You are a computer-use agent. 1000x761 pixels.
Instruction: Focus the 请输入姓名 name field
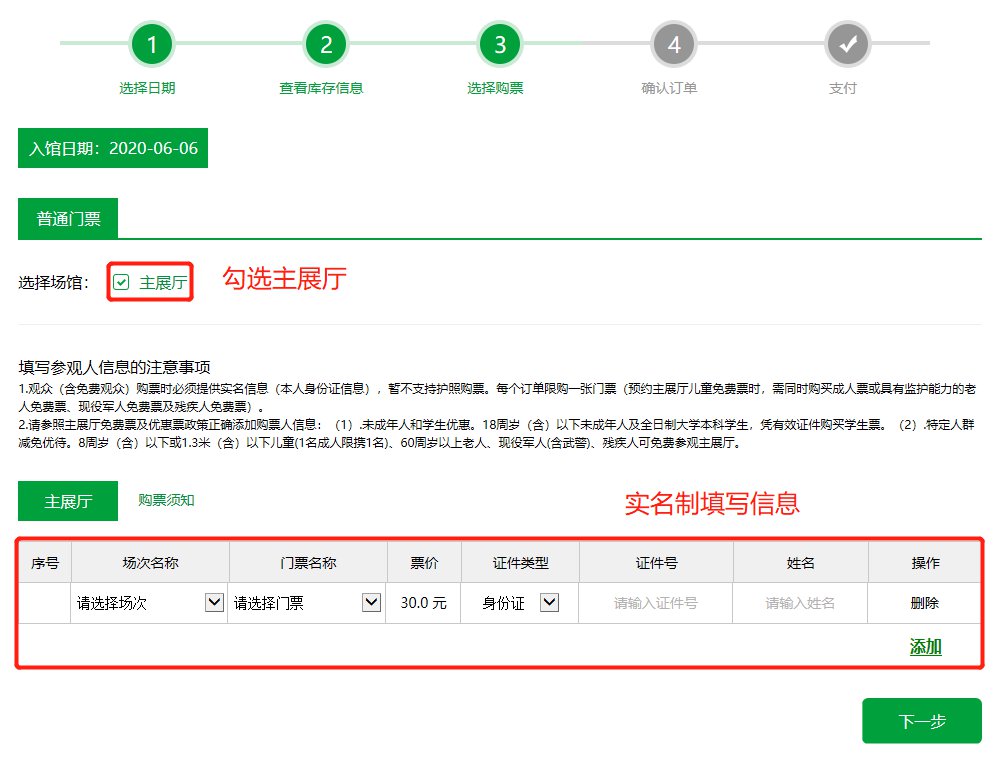click(x=800, y=603)
